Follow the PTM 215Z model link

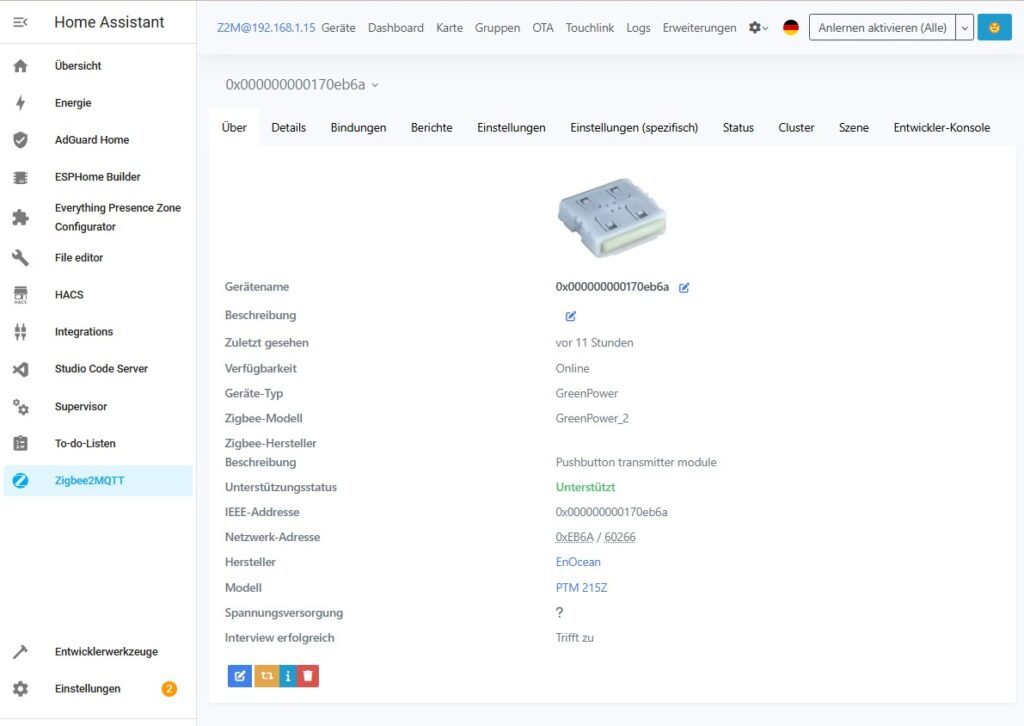pos(581,588)
